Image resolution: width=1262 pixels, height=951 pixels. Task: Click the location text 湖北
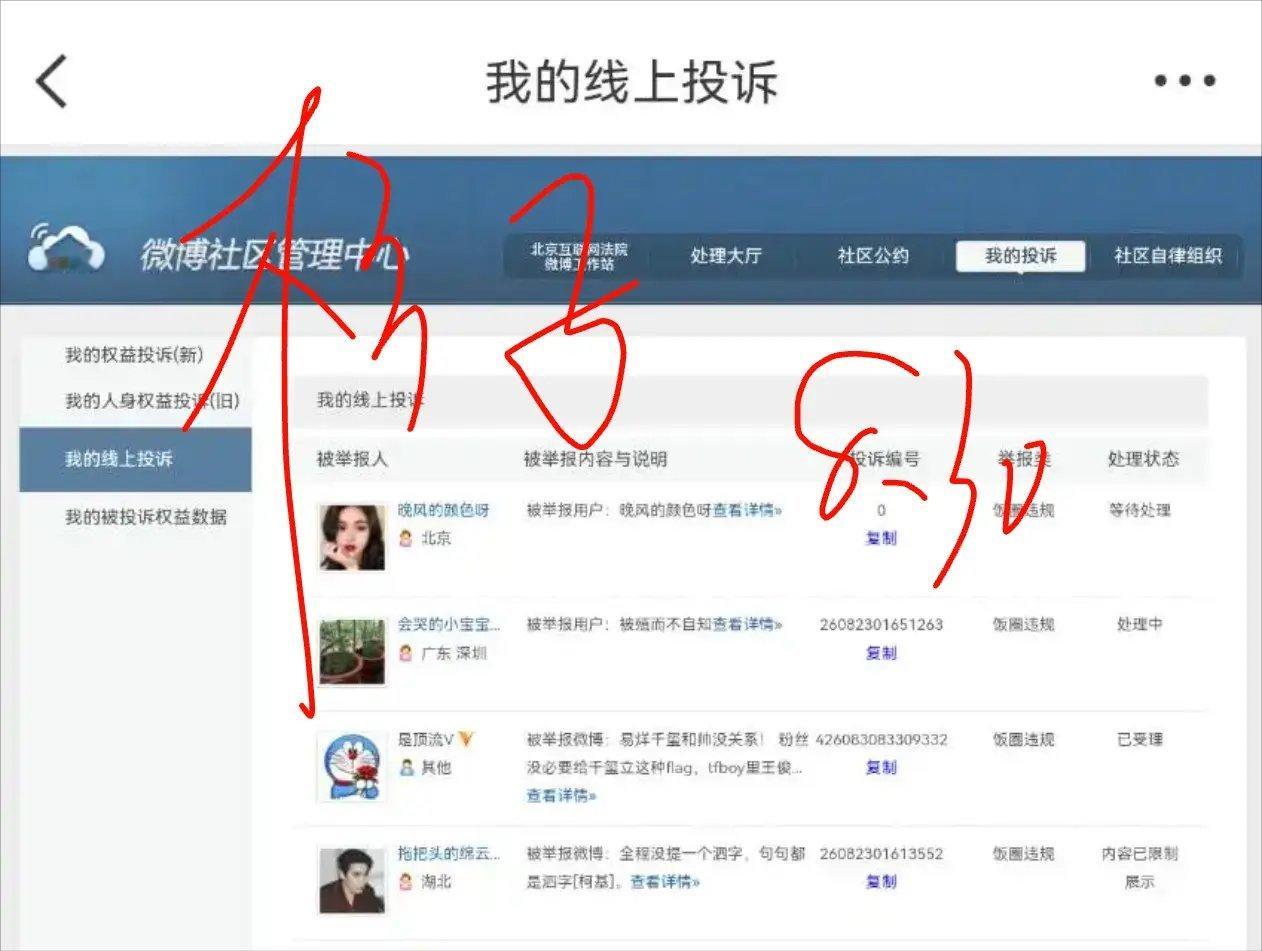pos(437,883)
